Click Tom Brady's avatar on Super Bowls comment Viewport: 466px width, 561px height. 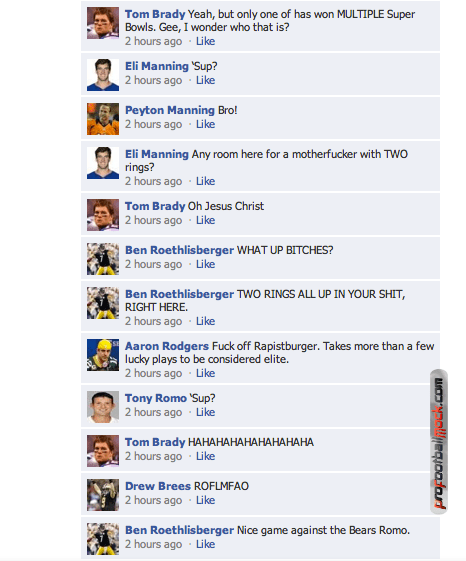pyautogui.click(x=103, y=23)
